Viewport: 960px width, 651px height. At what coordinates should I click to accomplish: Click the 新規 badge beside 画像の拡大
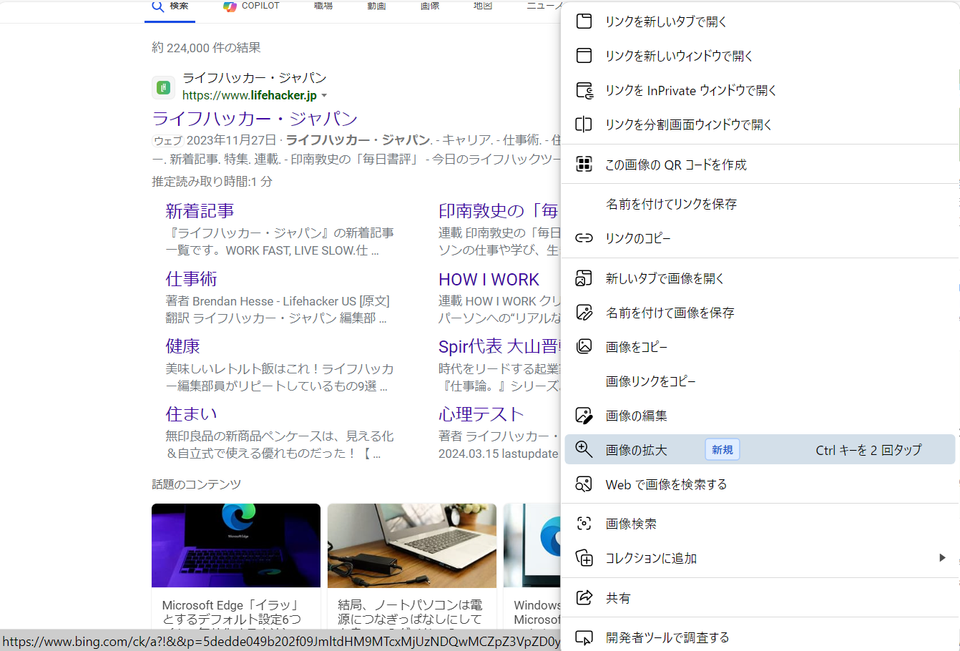722,450
